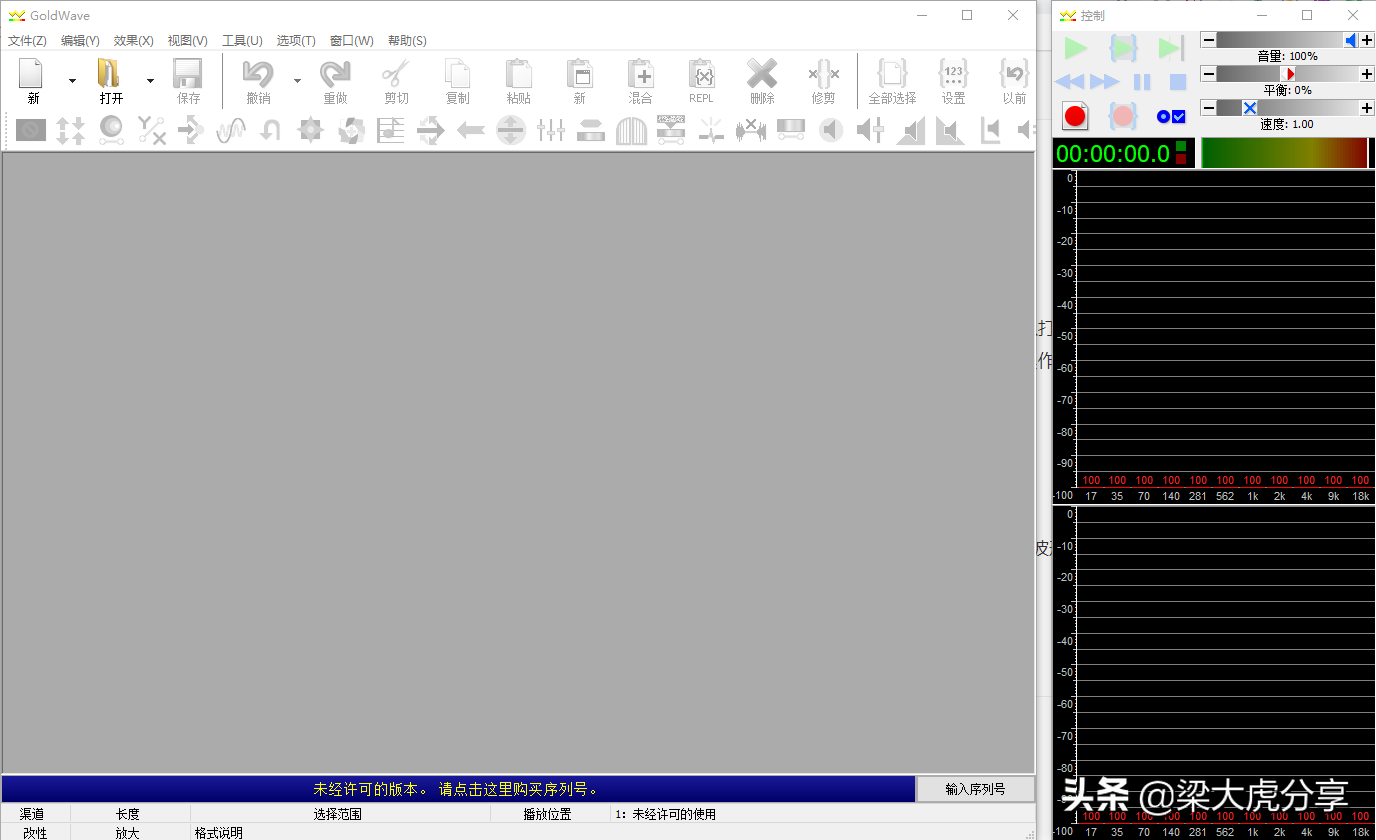Click the sine-wave effect icon in effects toolbar
The width and height of the screenshot is (1376, 840).
pos(231,130)
